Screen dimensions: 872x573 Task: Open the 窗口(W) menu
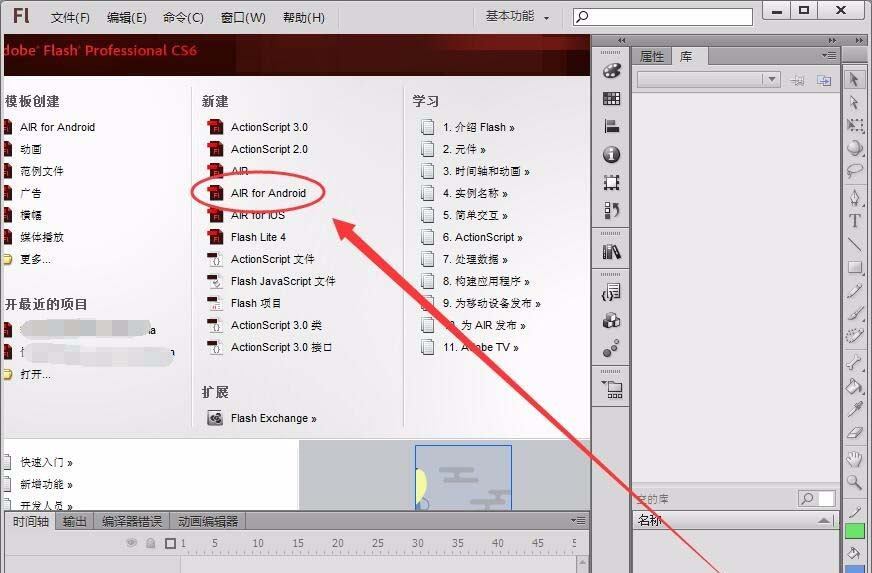click(x=243, y=17)
